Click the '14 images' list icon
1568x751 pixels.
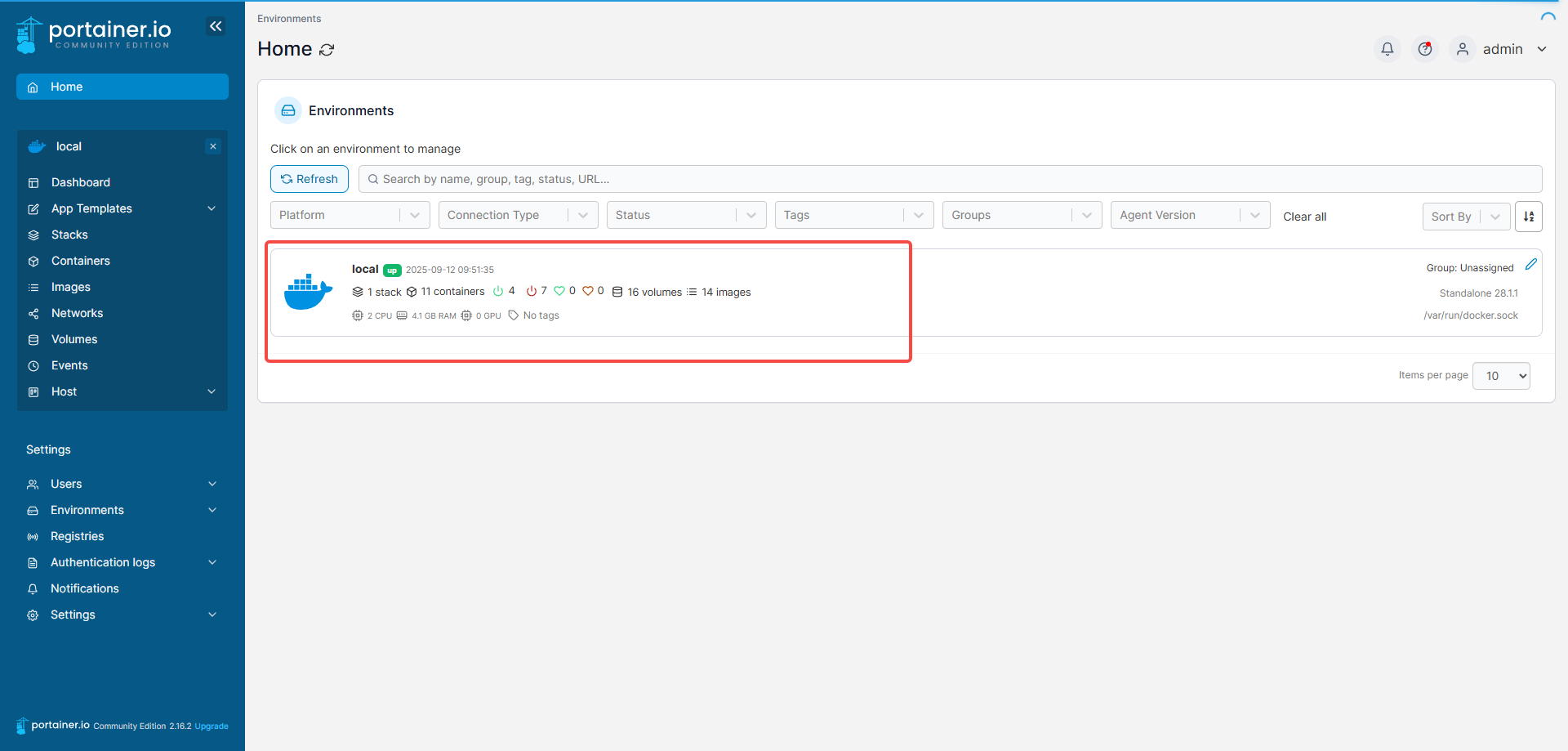coord(692,292)
